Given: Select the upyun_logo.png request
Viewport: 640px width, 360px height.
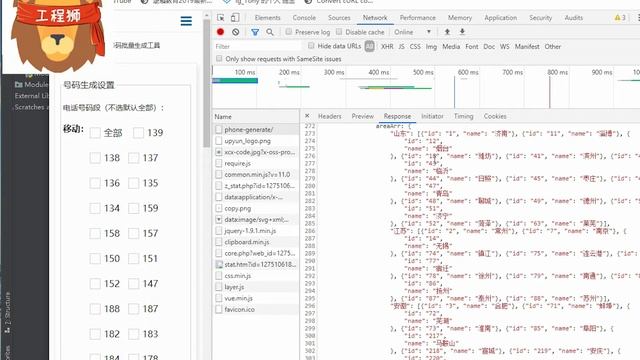Looking at the screenshot, I should 256,141.
